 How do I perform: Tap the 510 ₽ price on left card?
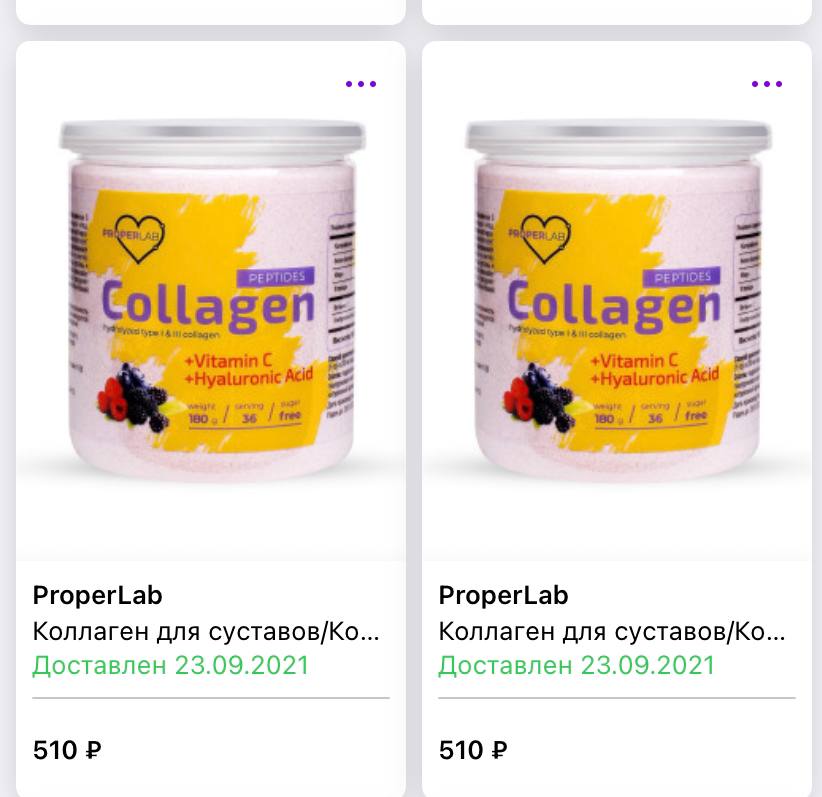pyautogui.click(x=67, y=750)
